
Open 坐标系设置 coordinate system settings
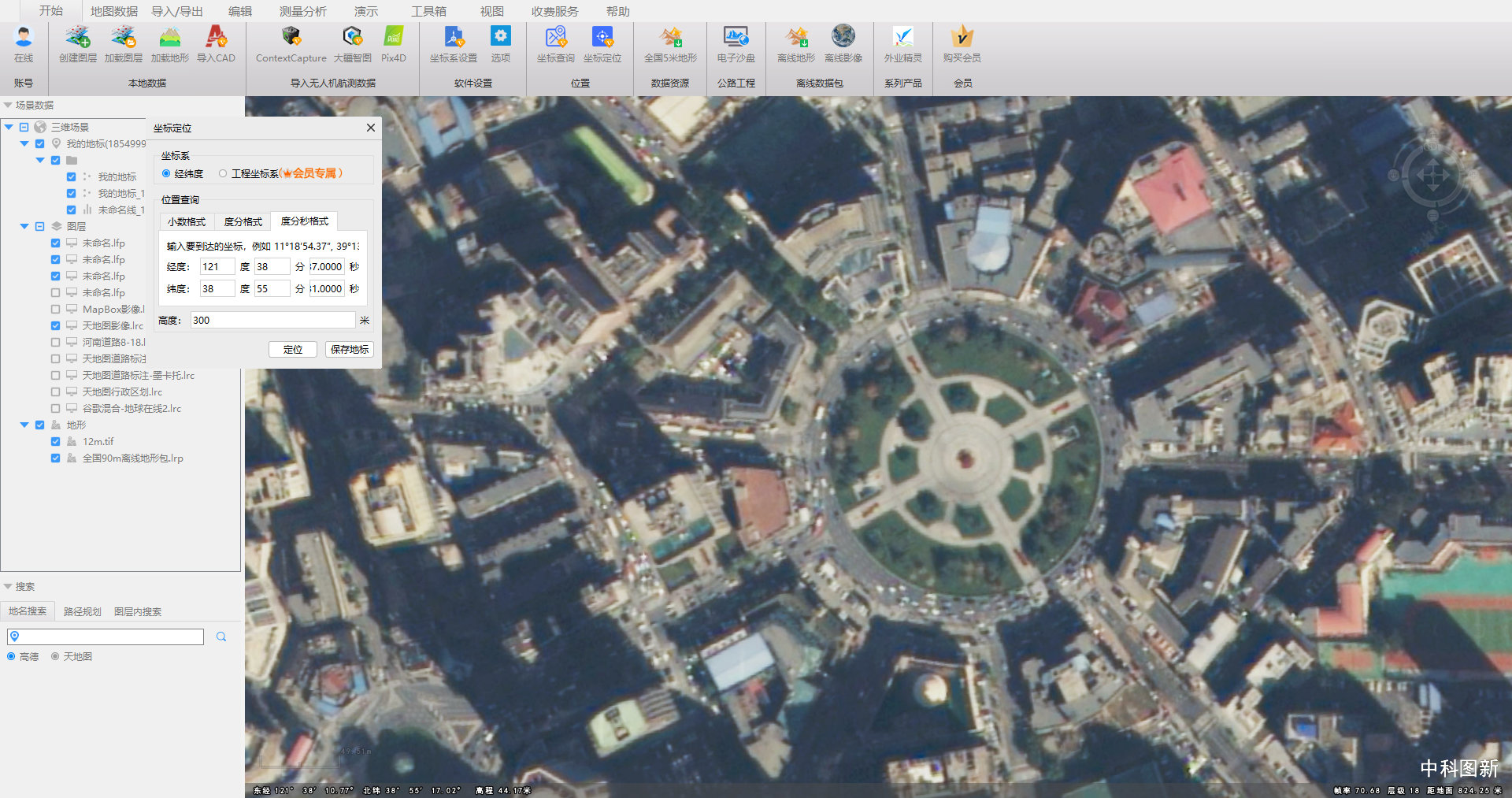(454, 43)
